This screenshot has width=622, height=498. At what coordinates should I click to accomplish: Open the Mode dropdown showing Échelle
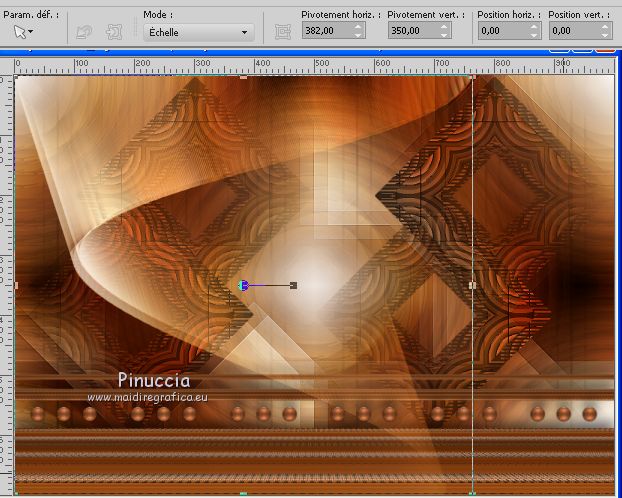[199, 33]
